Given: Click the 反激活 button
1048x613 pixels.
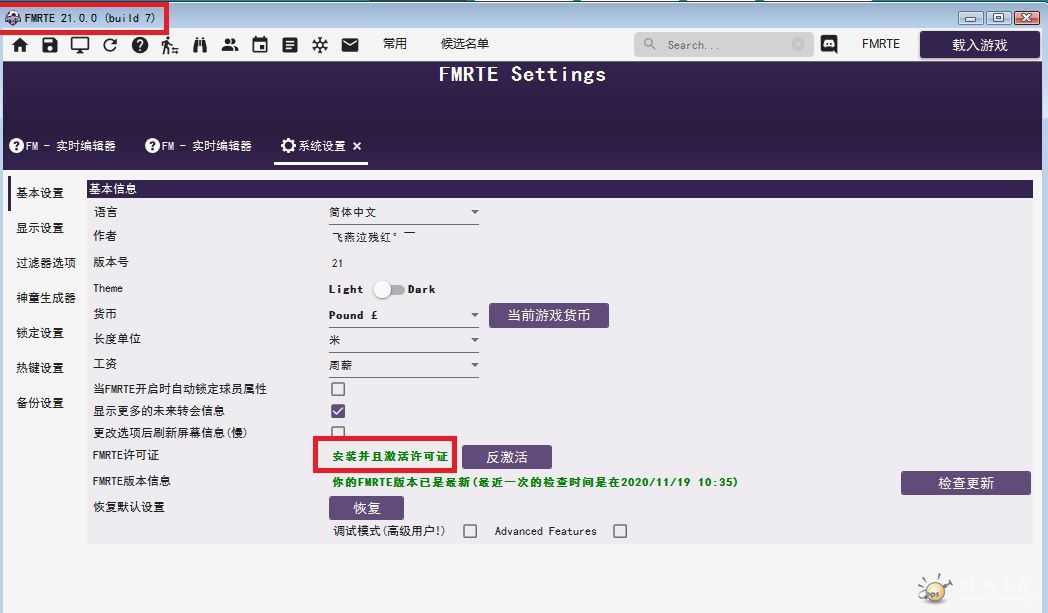Looking at the screenshot, I should coord(507,457).
